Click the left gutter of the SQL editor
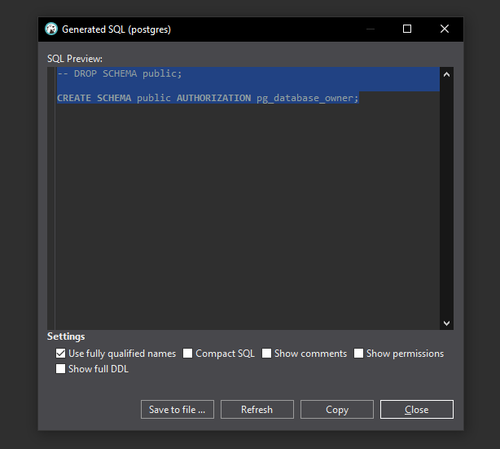Image resolution: width=500 pixels, height=449 pixels. [51, 199]
